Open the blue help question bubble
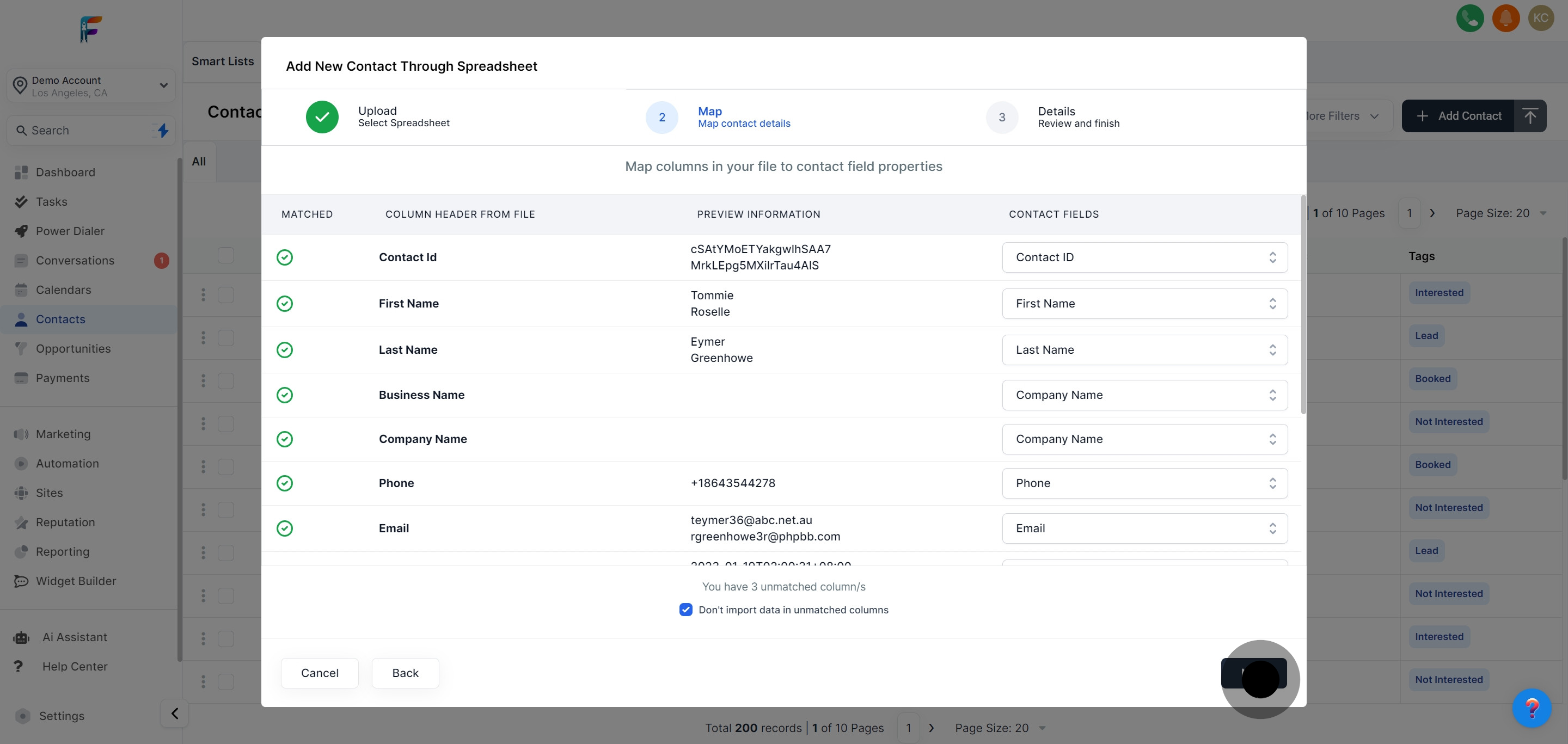Image resolution: width=1568 pixels, height=744 pixels. 1531,708
